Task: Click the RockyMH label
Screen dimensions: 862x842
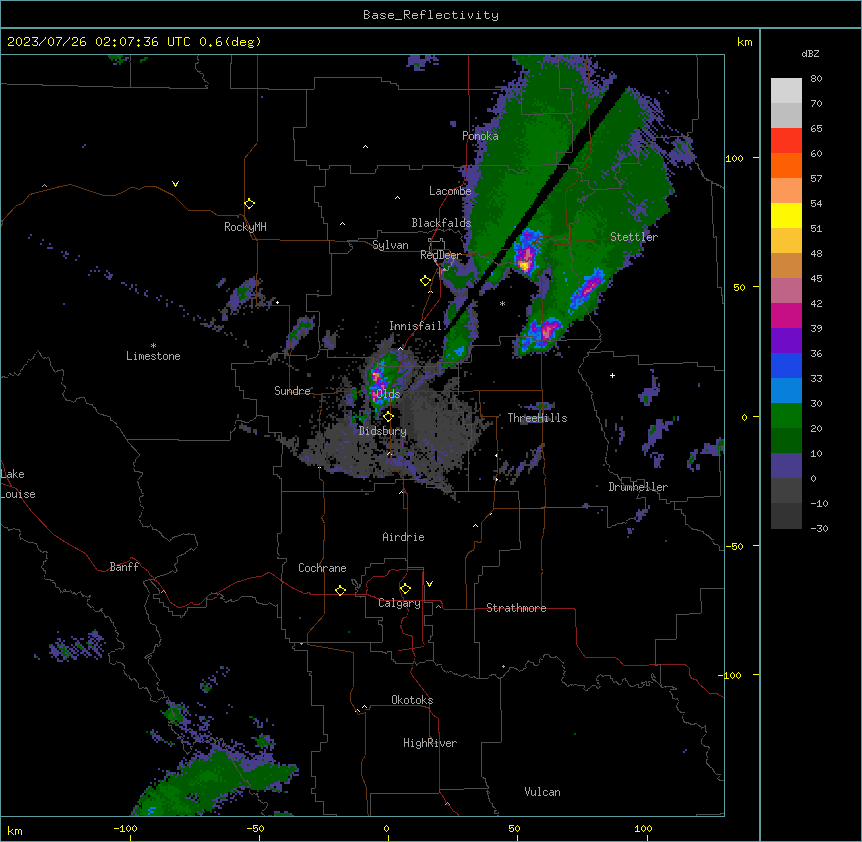Action: click(245, 227)
